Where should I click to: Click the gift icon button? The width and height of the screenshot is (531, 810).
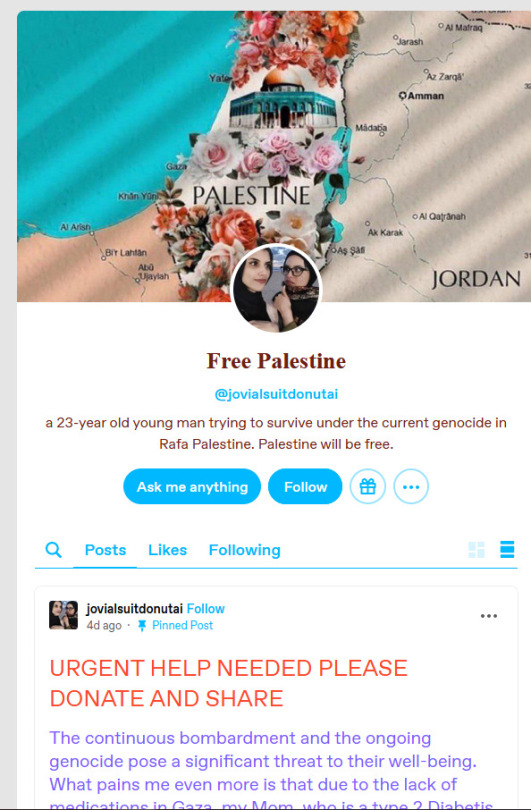click(x=367, y=486)
